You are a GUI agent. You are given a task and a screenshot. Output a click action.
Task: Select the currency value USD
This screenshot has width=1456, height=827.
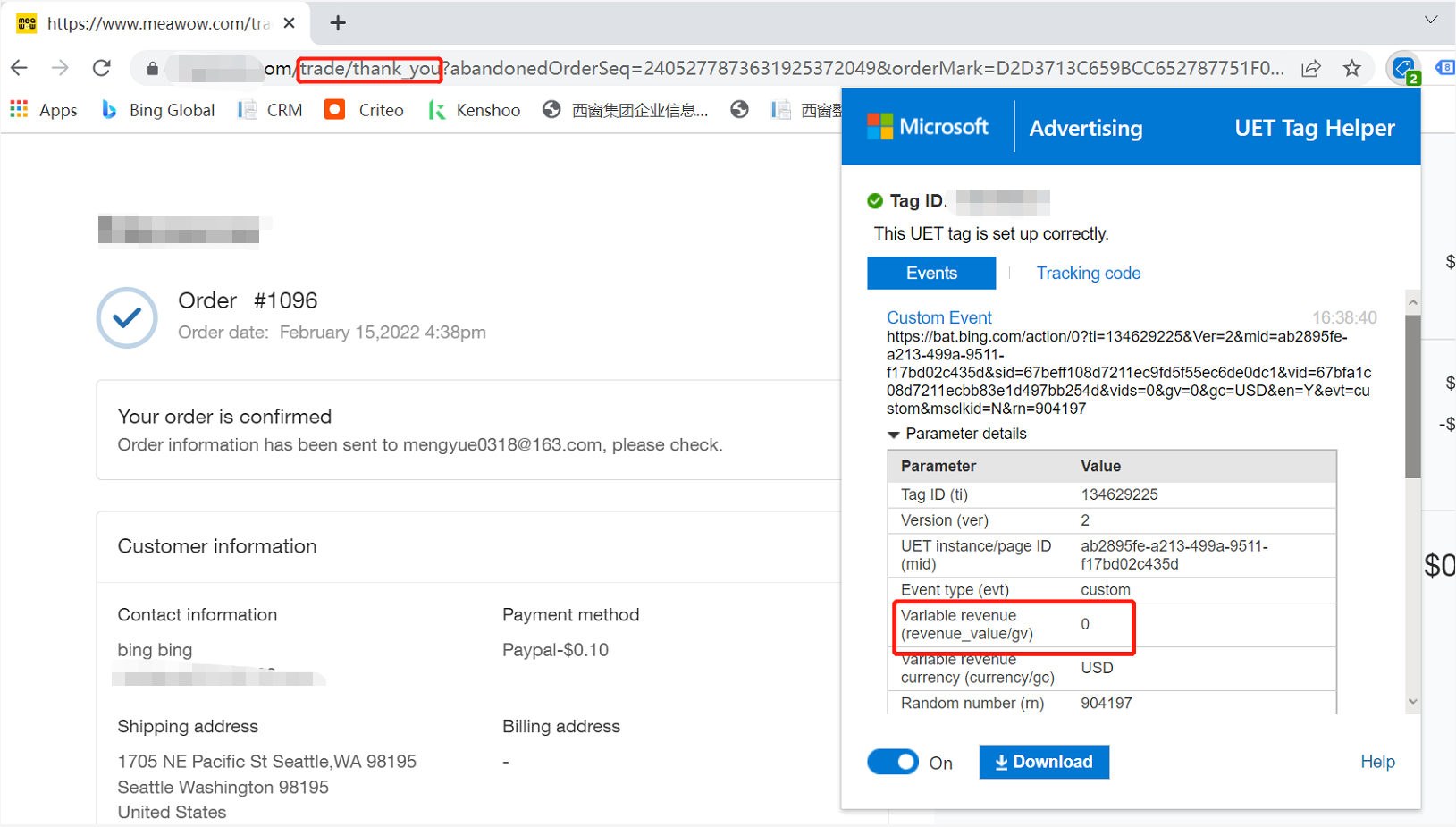[x=1097, y=668]
